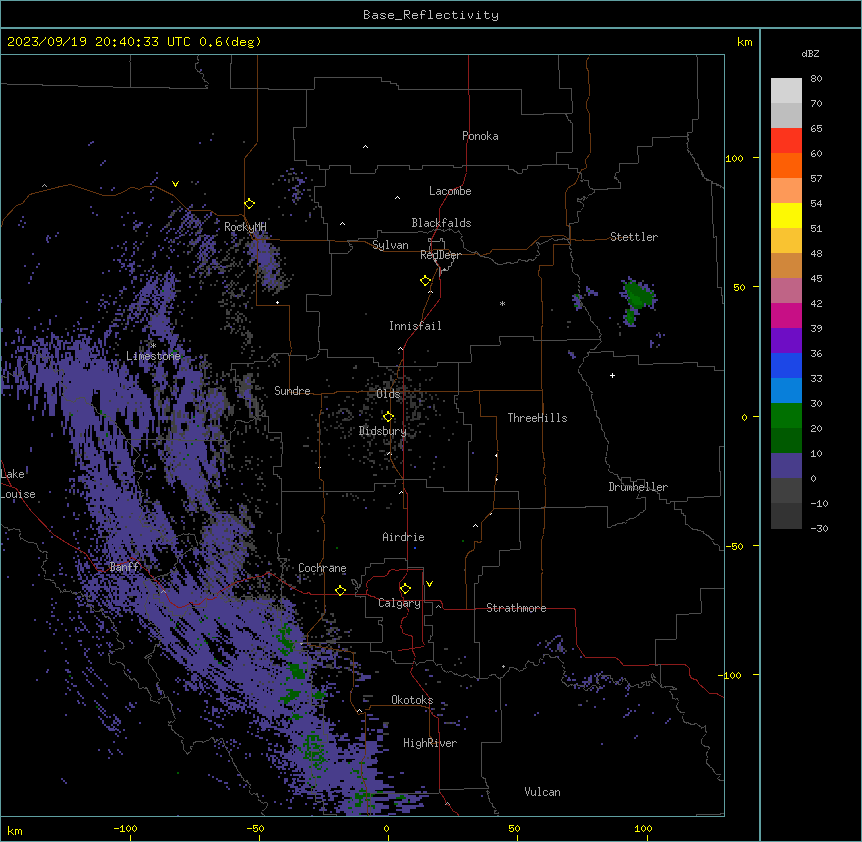Select the bright green 20-30 dBZ legend swatch
The width and height of the screenshot is (862, 842).
[786, 416]
